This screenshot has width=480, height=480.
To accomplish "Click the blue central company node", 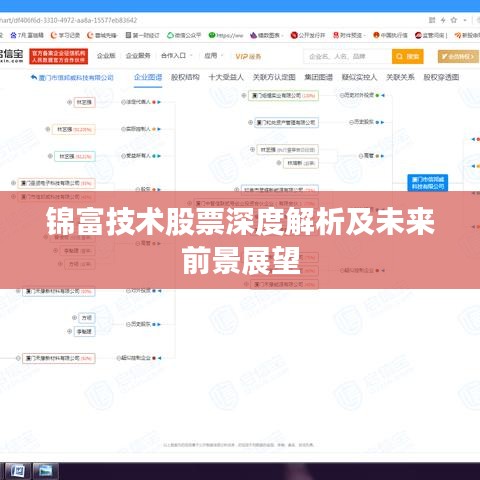I will 428,183.
